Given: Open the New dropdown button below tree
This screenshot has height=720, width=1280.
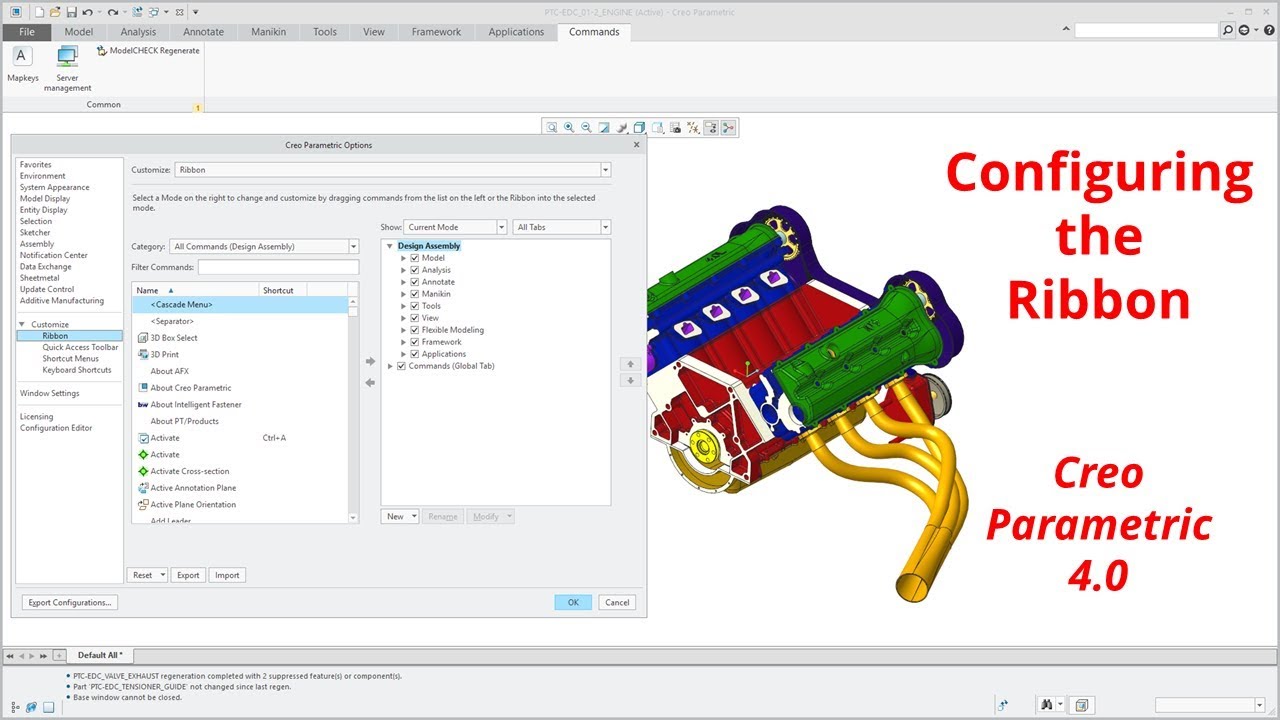Looking at the screenshot, I should (x=400, y=516).
